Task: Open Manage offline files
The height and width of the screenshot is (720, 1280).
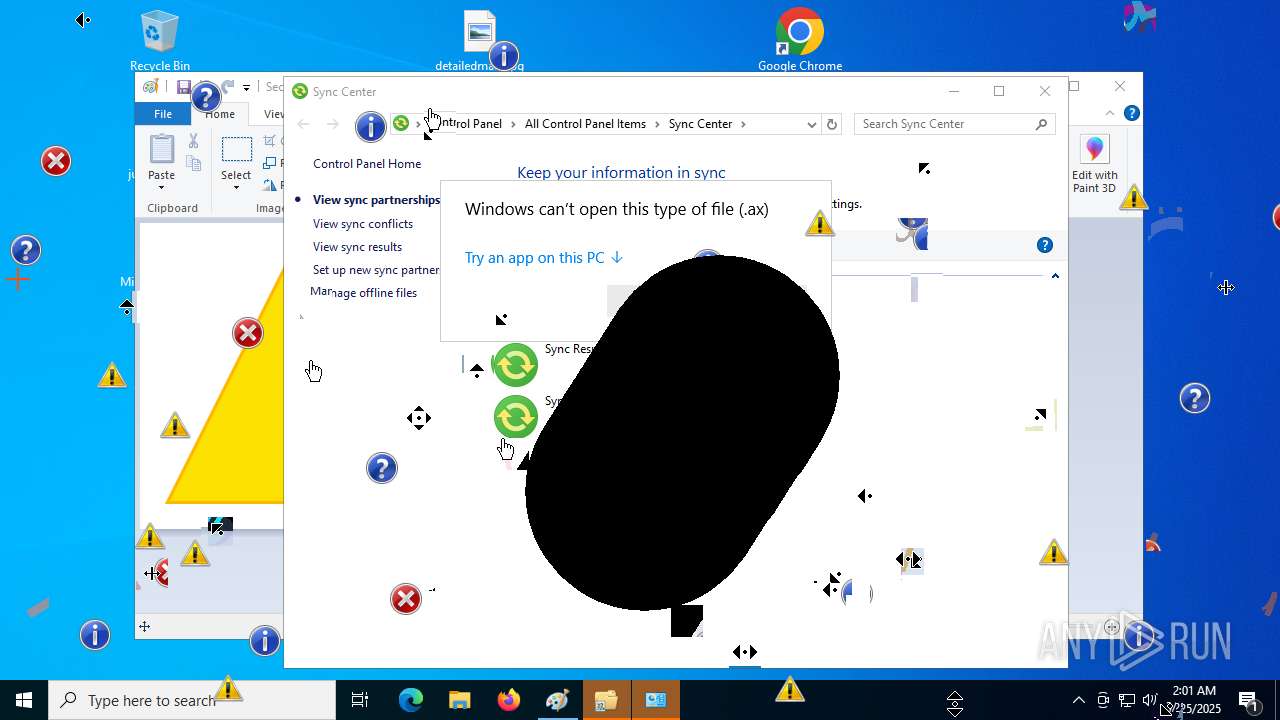Action: [x=364, y=293]
